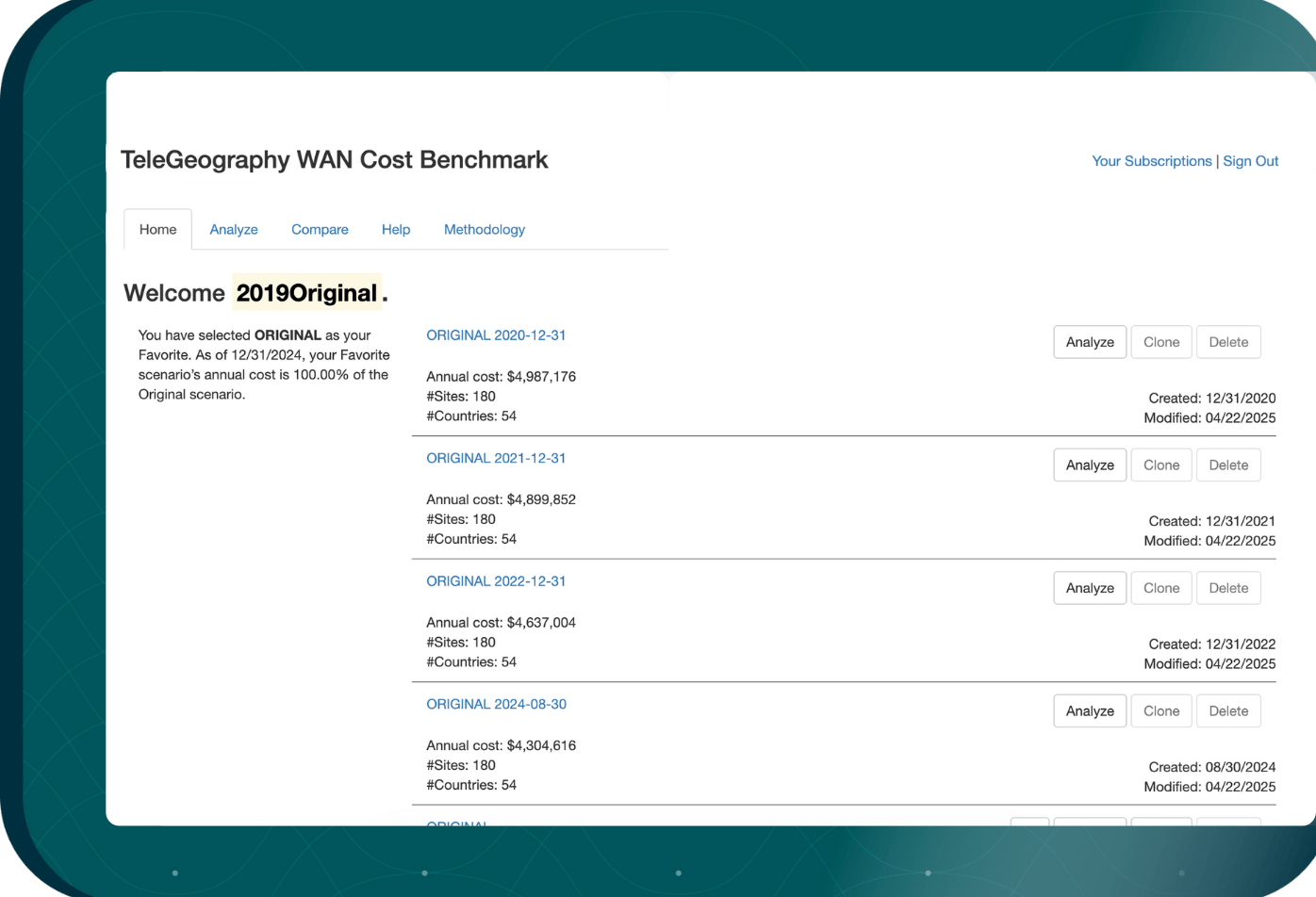Clone the ORIGINAL 2021-12-31 scenario

point(1160,465)
